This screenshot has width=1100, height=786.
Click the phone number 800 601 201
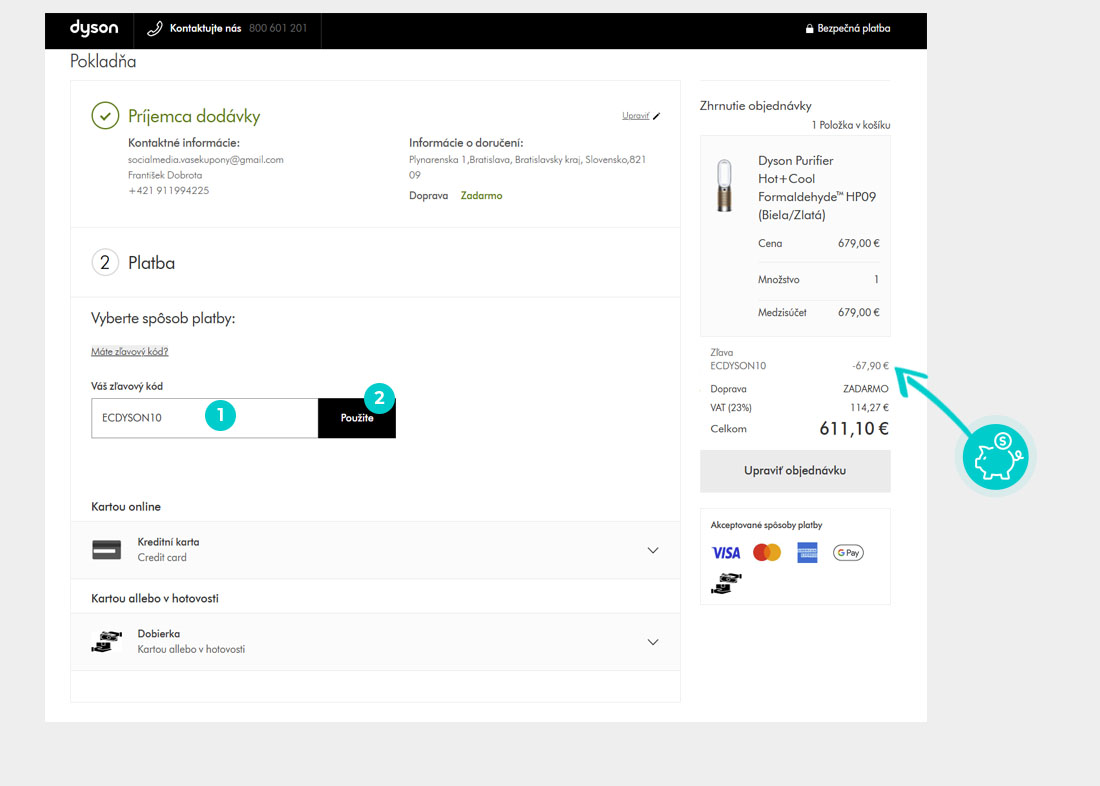pyautogui.click(x=278, y=29)
